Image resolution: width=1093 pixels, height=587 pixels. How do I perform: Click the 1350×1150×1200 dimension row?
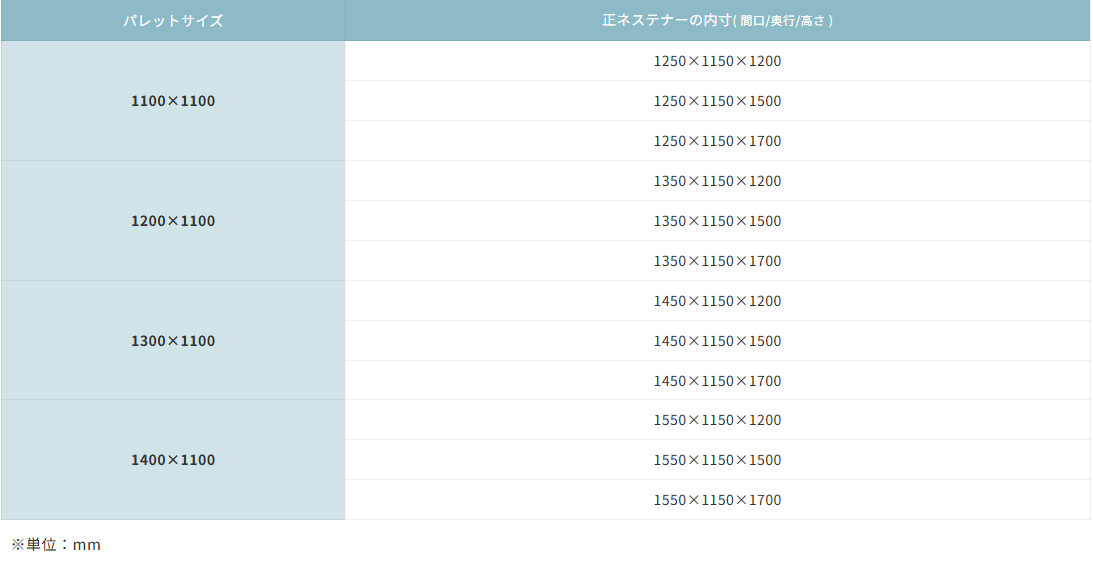(x=717, y=181)
